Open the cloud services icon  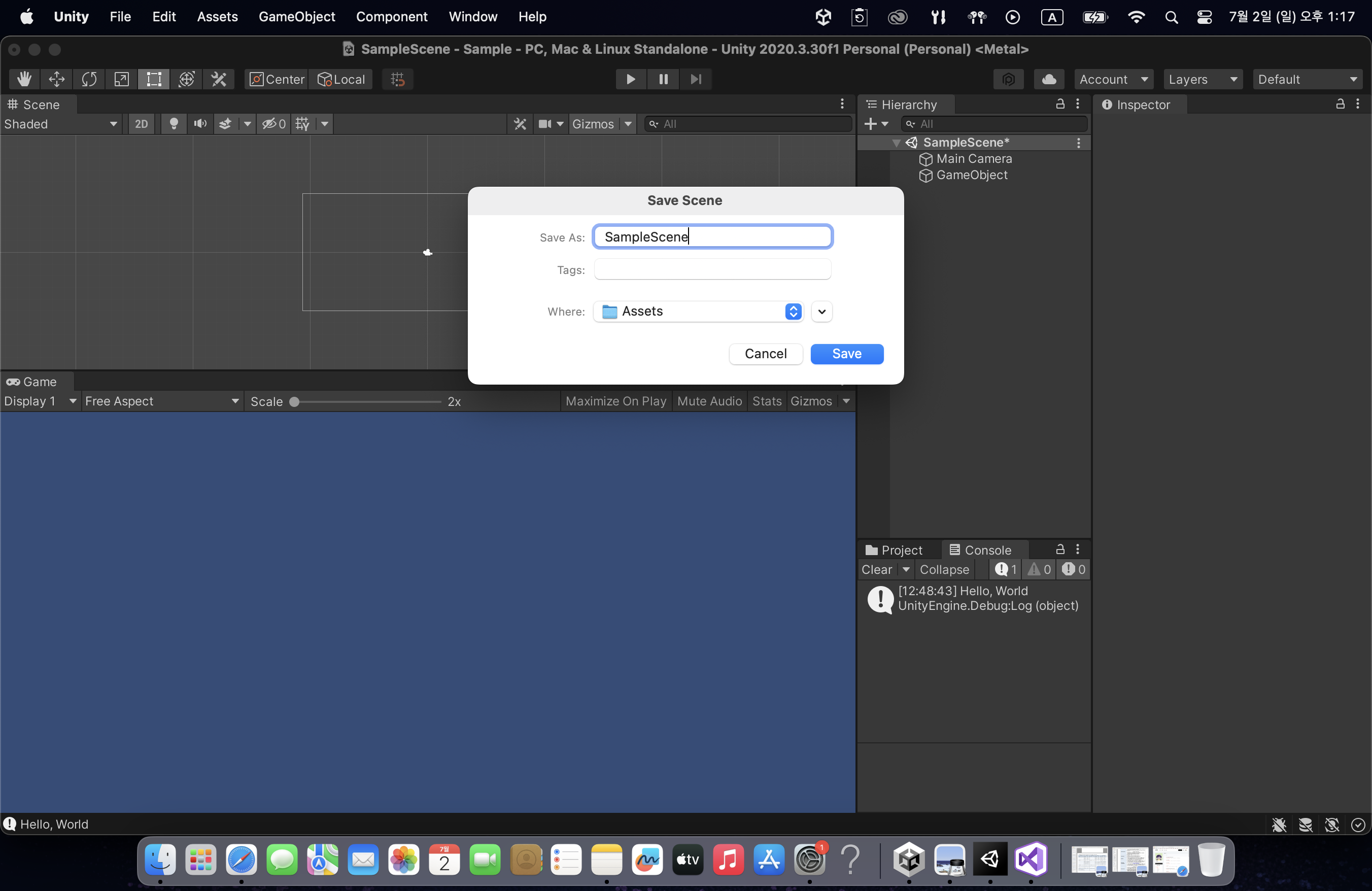pos(1049,79)
